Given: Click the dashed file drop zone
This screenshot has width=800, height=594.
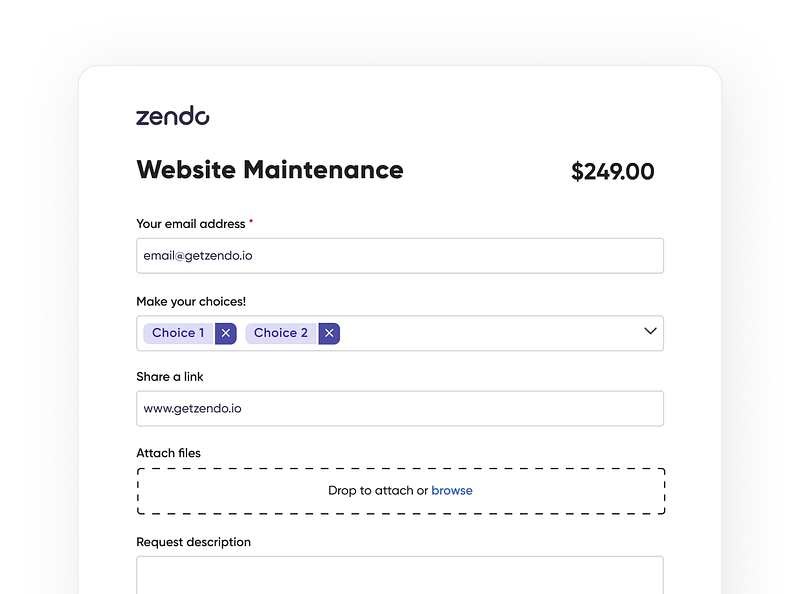Looking at the screenshot, I should 401,491.
